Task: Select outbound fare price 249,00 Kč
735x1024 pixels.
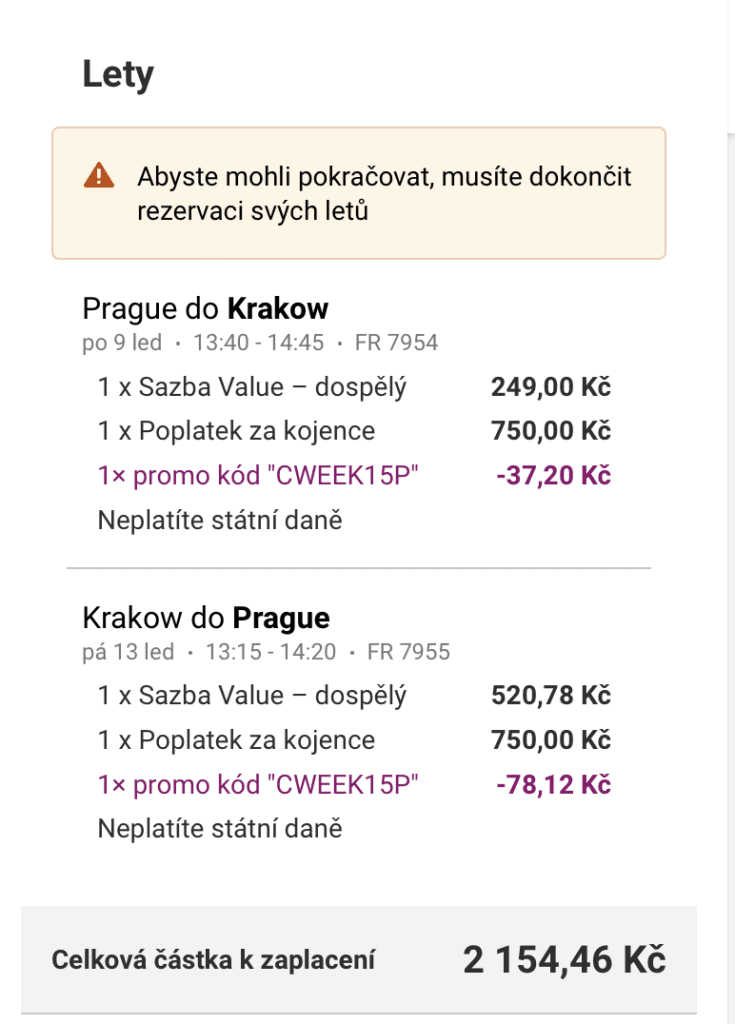Action: pos(551,387)
